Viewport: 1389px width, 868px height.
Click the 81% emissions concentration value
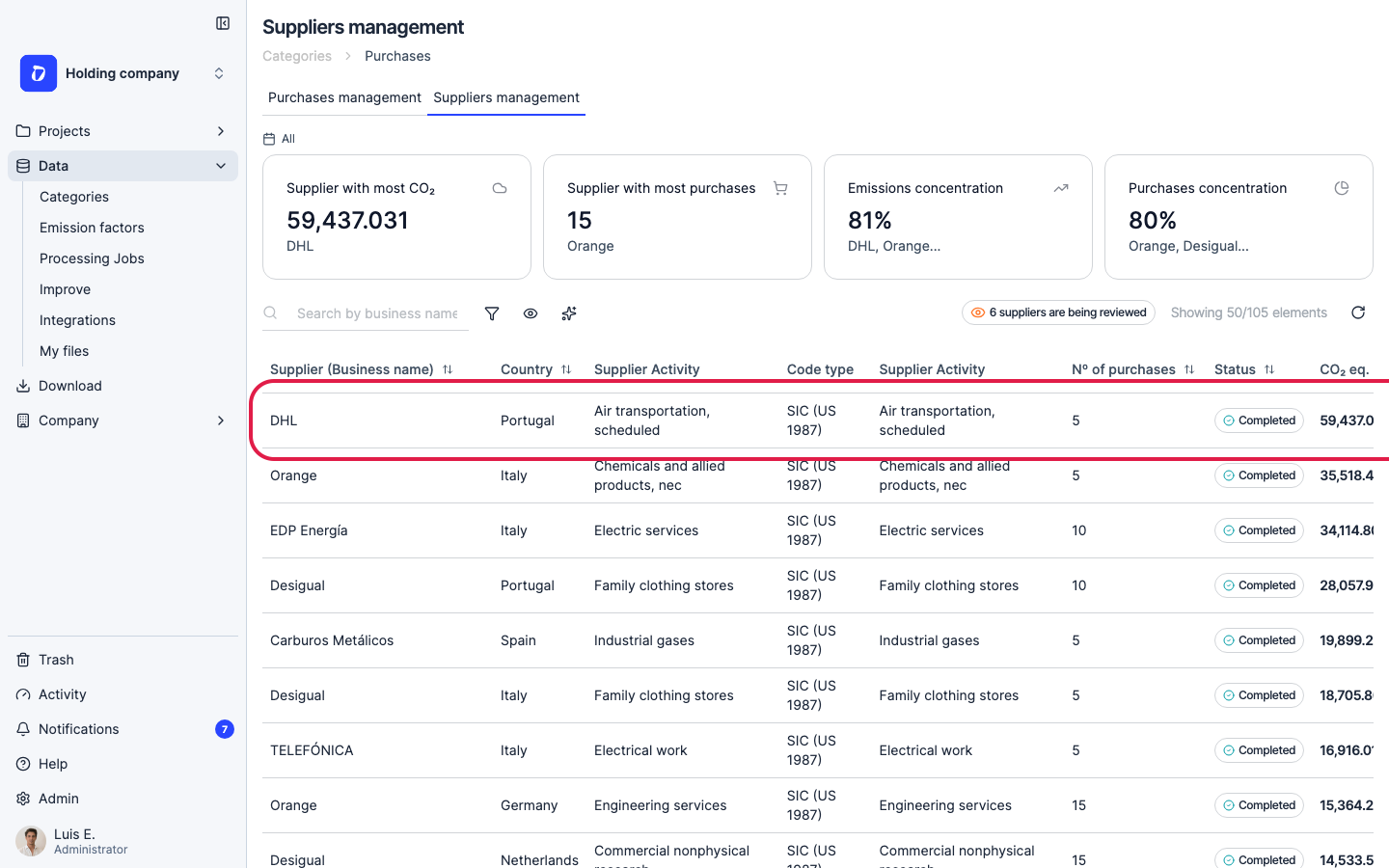pyautogui.click(x=870, y=220)
